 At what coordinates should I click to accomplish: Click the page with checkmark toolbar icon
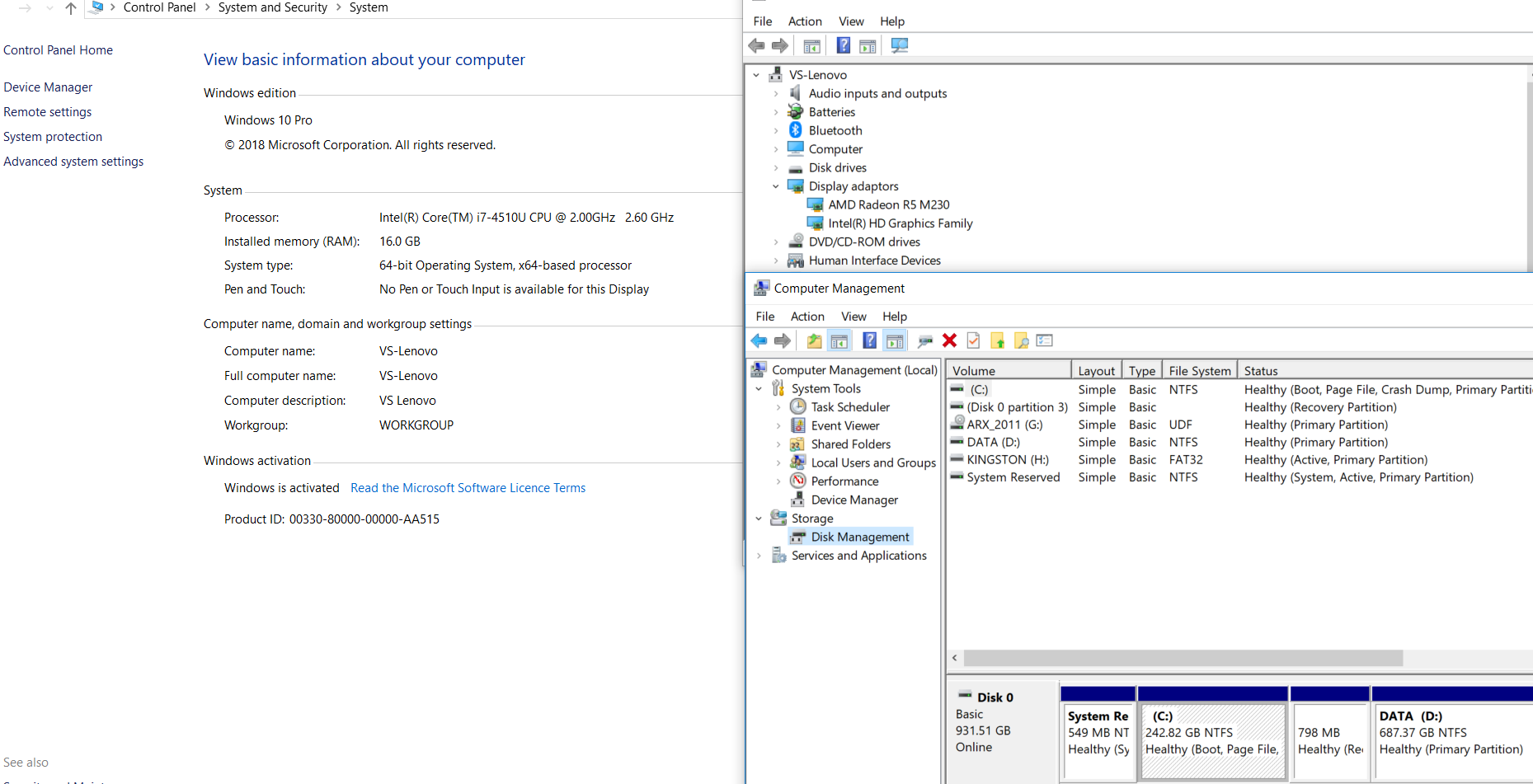[973, 340]
